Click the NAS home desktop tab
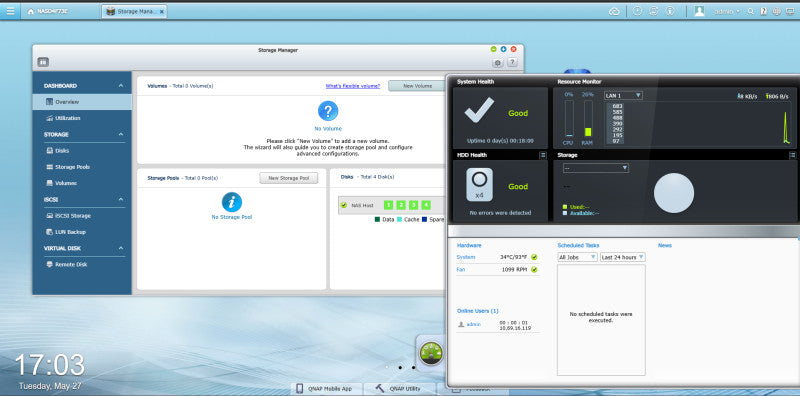The width and height of the screenshot is (800, 396). [x=47, y=11]
